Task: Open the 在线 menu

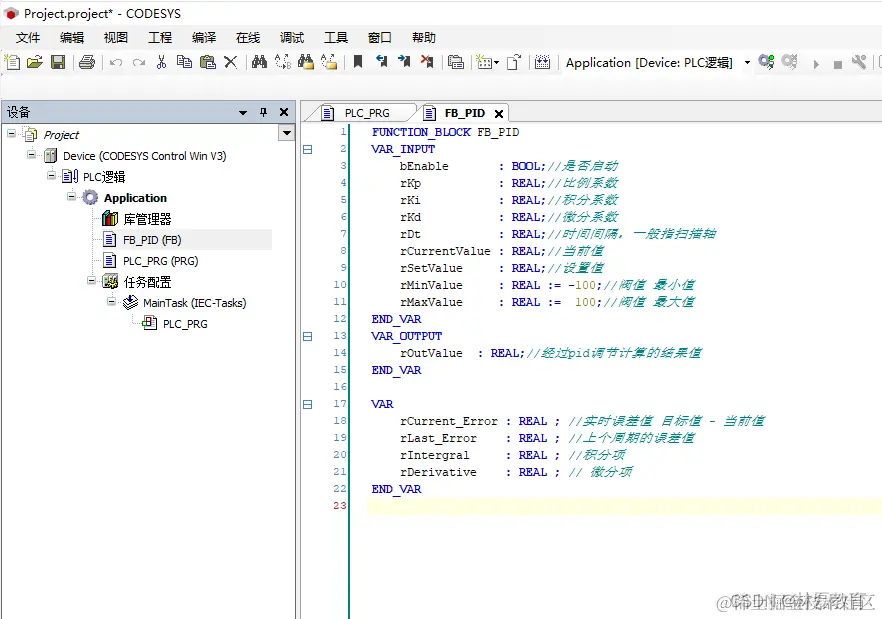Action: click(x=248, y=38)
